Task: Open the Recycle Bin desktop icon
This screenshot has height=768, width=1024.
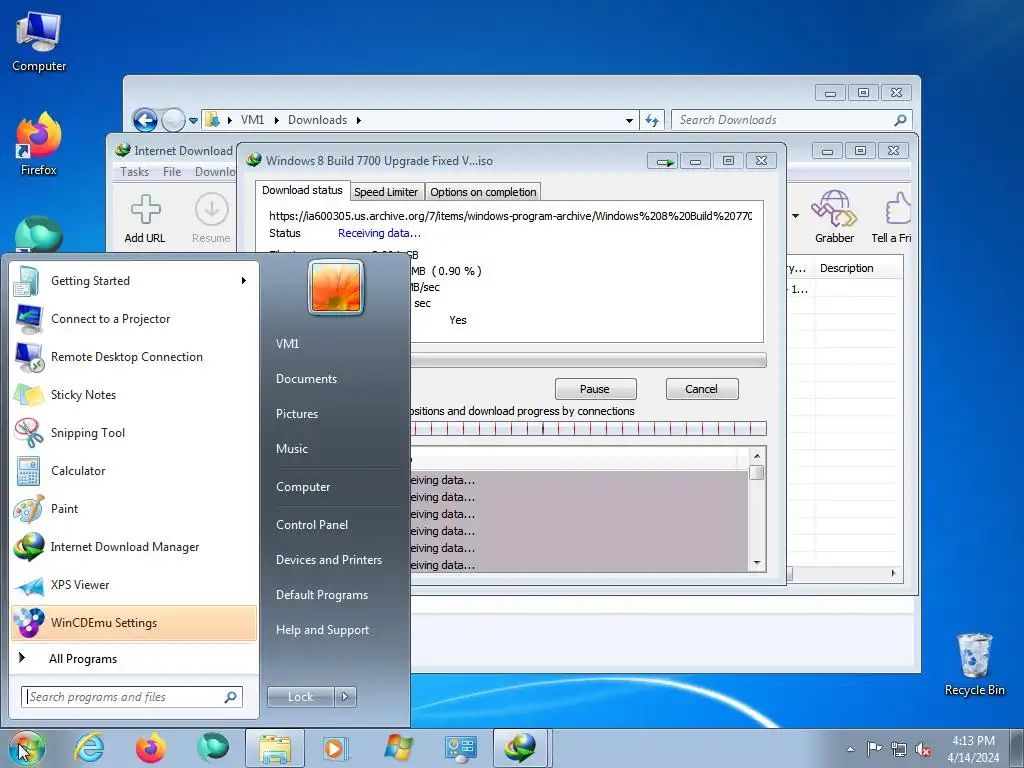Action: pos(974,664)
